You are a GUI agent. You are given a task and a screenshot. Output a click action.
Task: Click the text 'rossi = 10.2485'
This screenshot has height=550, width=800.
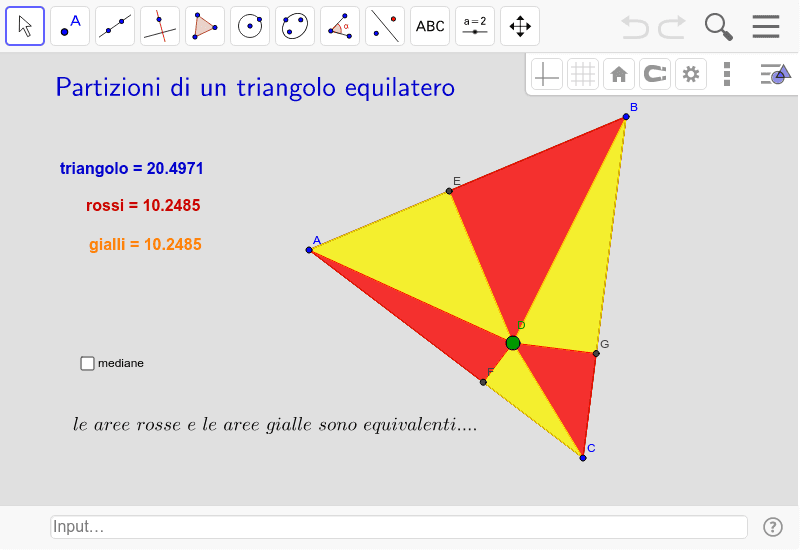coord(143,206)
